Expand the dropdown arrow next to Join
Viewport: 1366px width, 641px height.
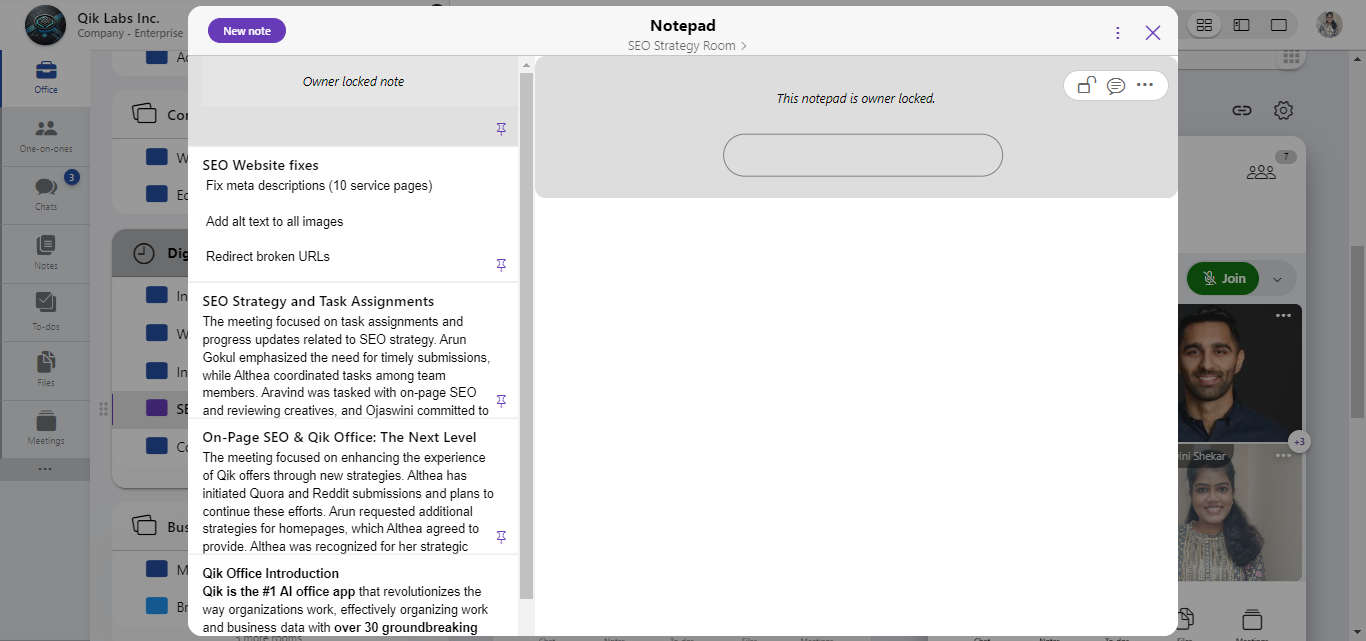[1277, 279]
